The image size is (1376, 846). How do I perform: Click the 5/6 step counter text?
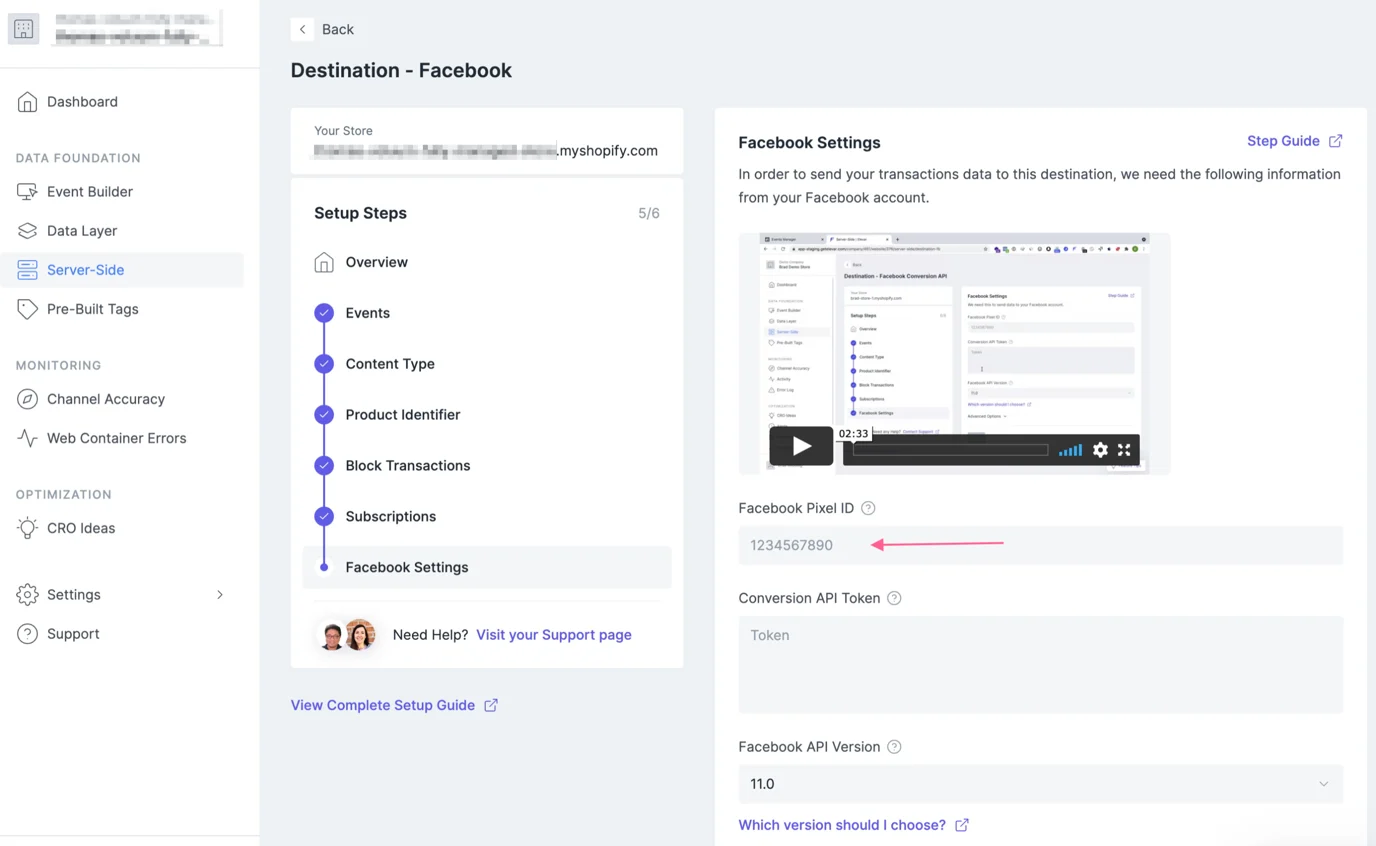point(649,213)
